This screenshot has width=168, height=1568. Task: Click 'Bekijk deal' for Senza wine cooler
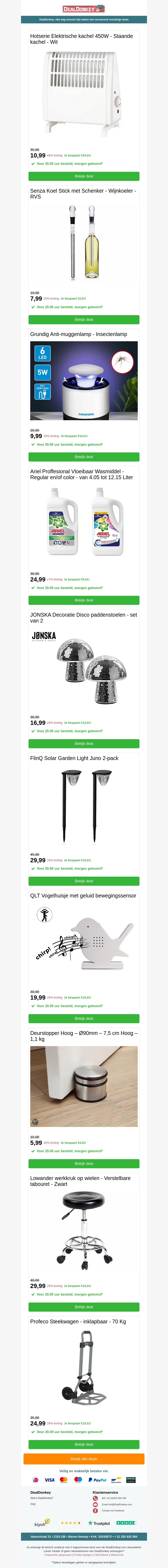tap(84, 320)
